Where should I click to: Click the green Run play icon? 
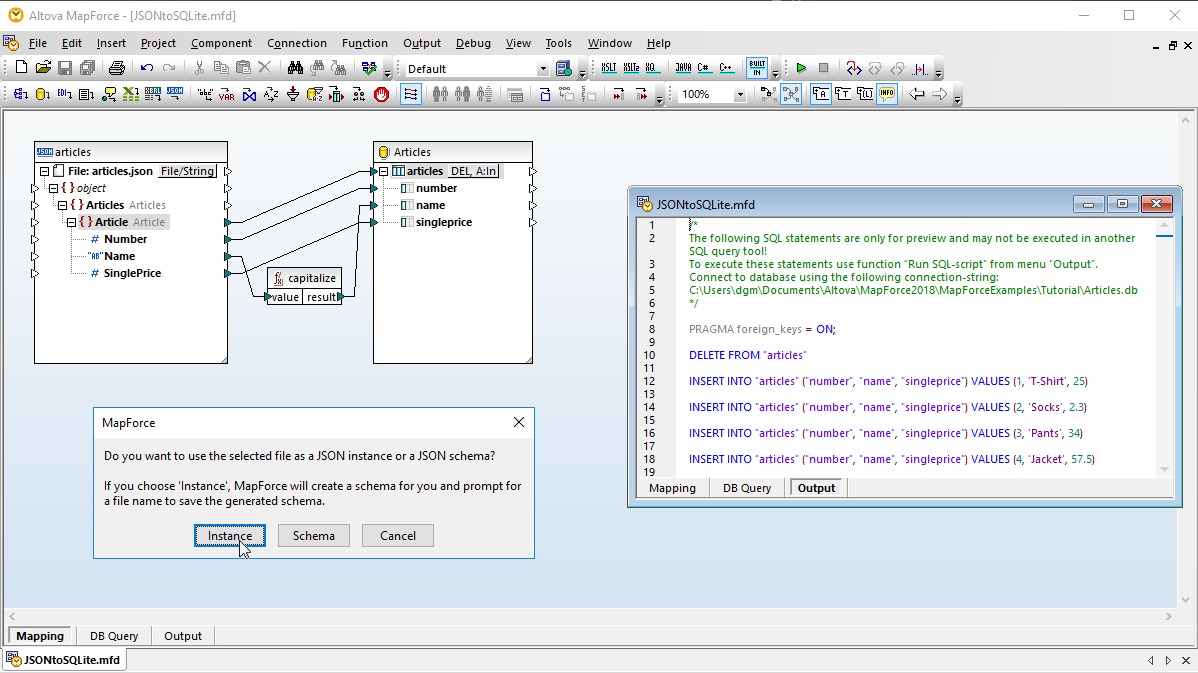point(801,68)
